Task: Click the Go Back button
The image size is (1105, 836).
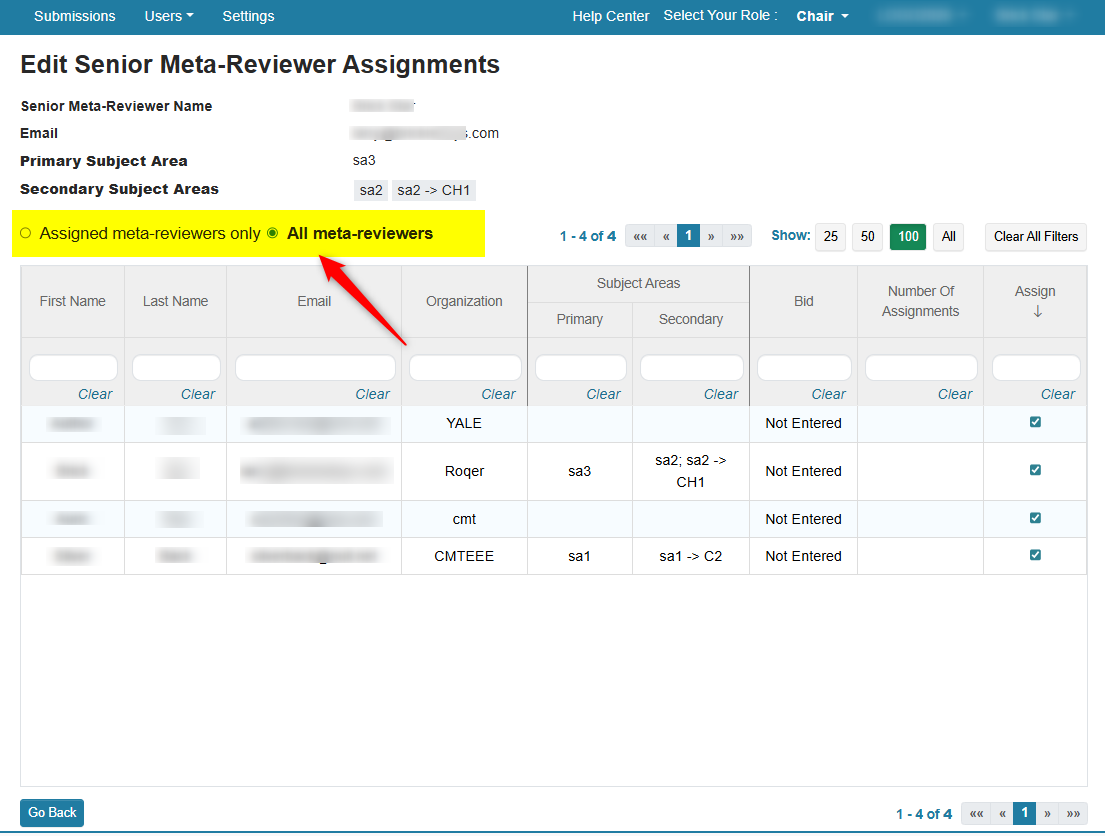Action: (x=52, y=813)
